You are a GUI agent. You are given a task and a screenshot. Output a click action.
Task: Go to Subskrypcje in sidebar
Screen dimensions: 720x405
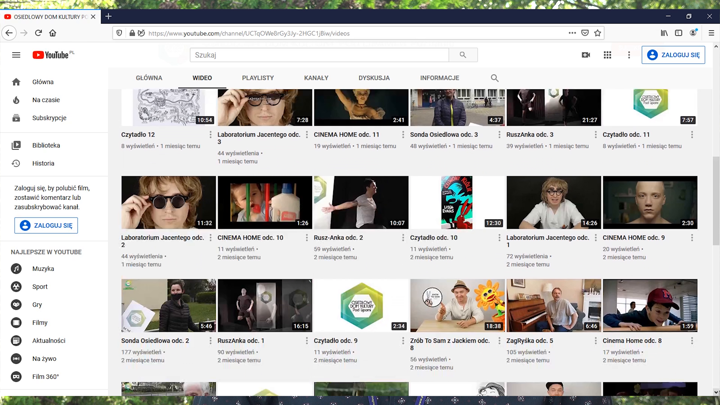[x=49, y=118]
